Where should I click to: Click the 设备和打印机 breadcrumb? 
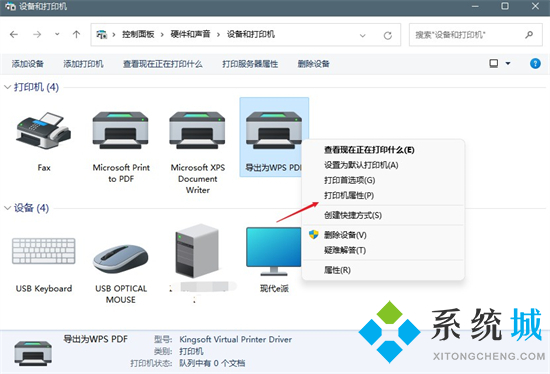point(251,34)
